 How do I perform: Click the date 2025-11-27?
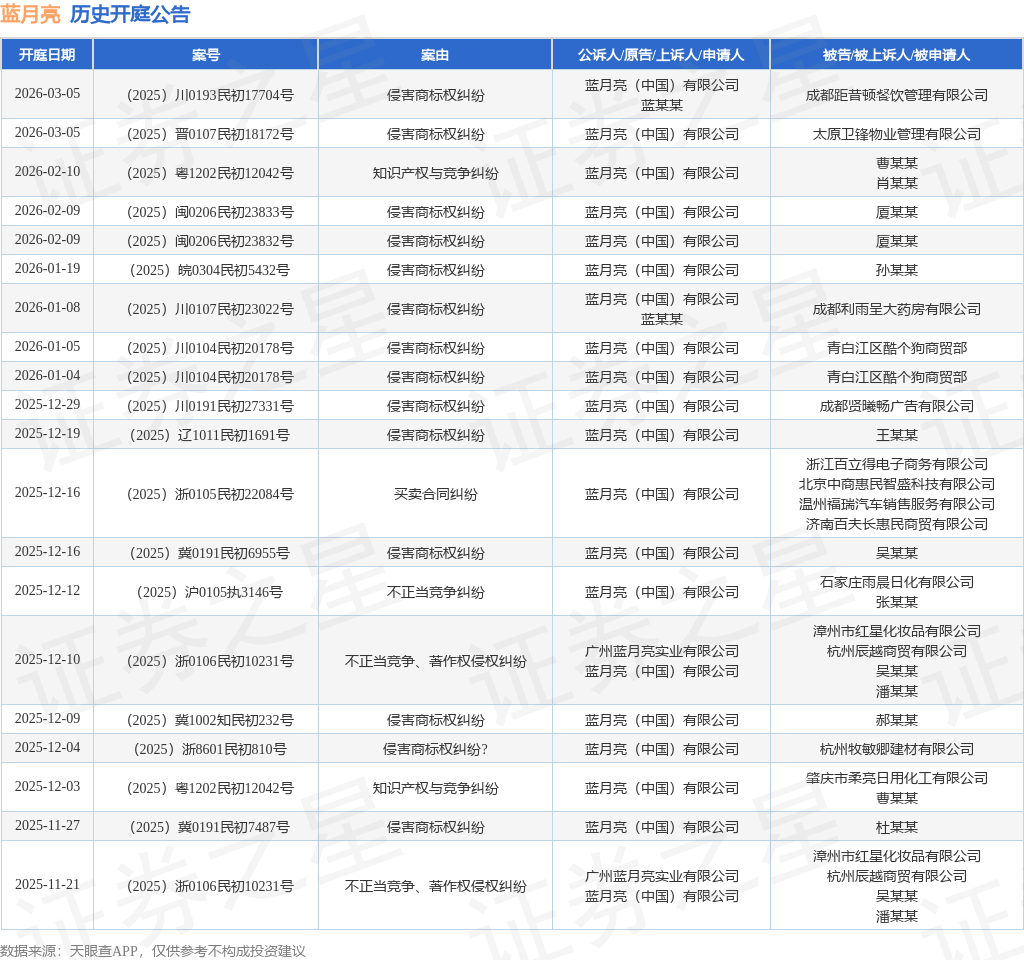coord(47,825)
